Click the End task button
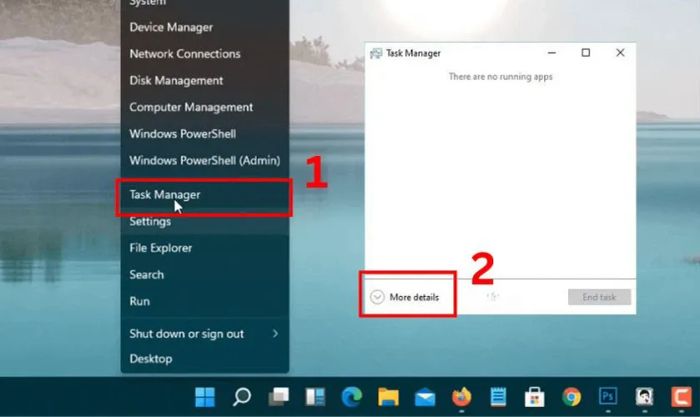 599,297
